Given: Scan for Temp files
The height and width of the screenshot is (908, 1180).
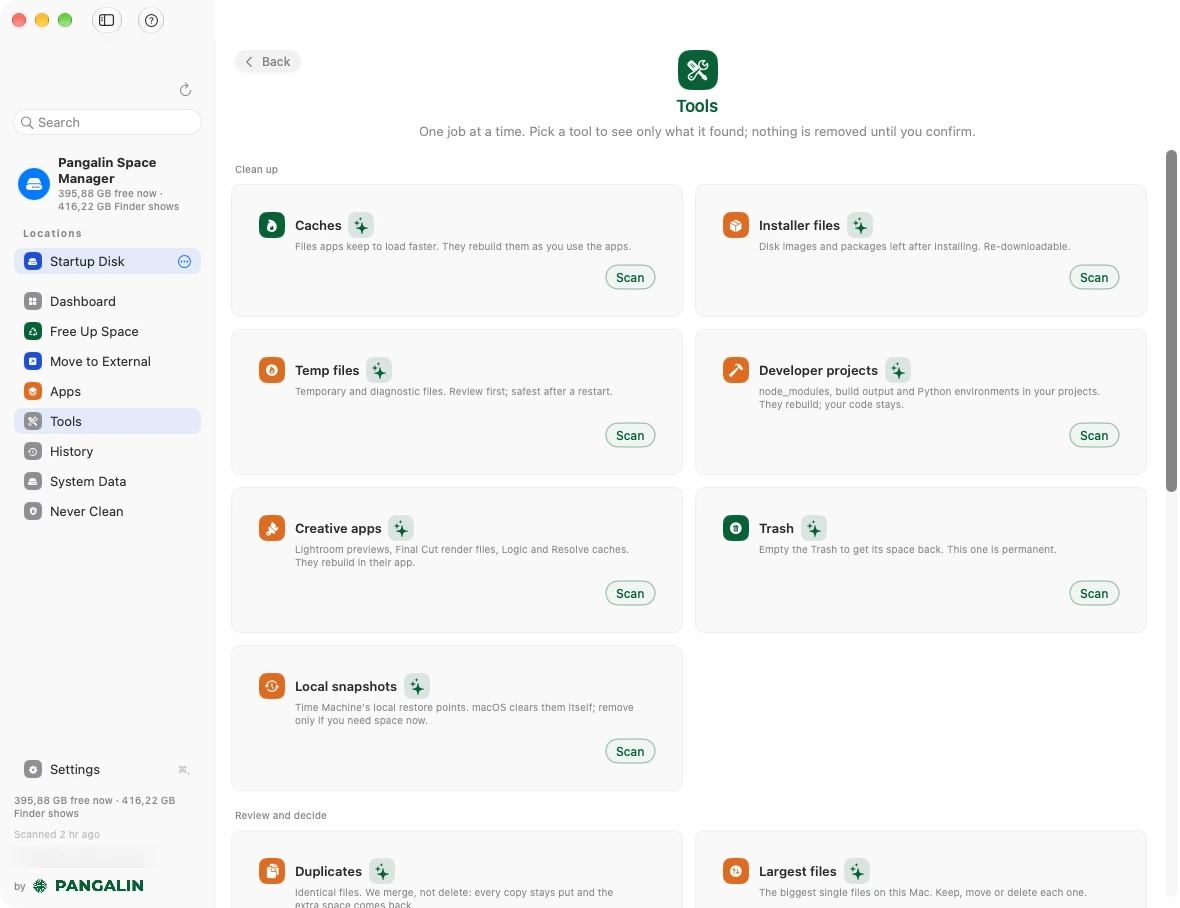Looking at the screenshot, I should [630, 436].
